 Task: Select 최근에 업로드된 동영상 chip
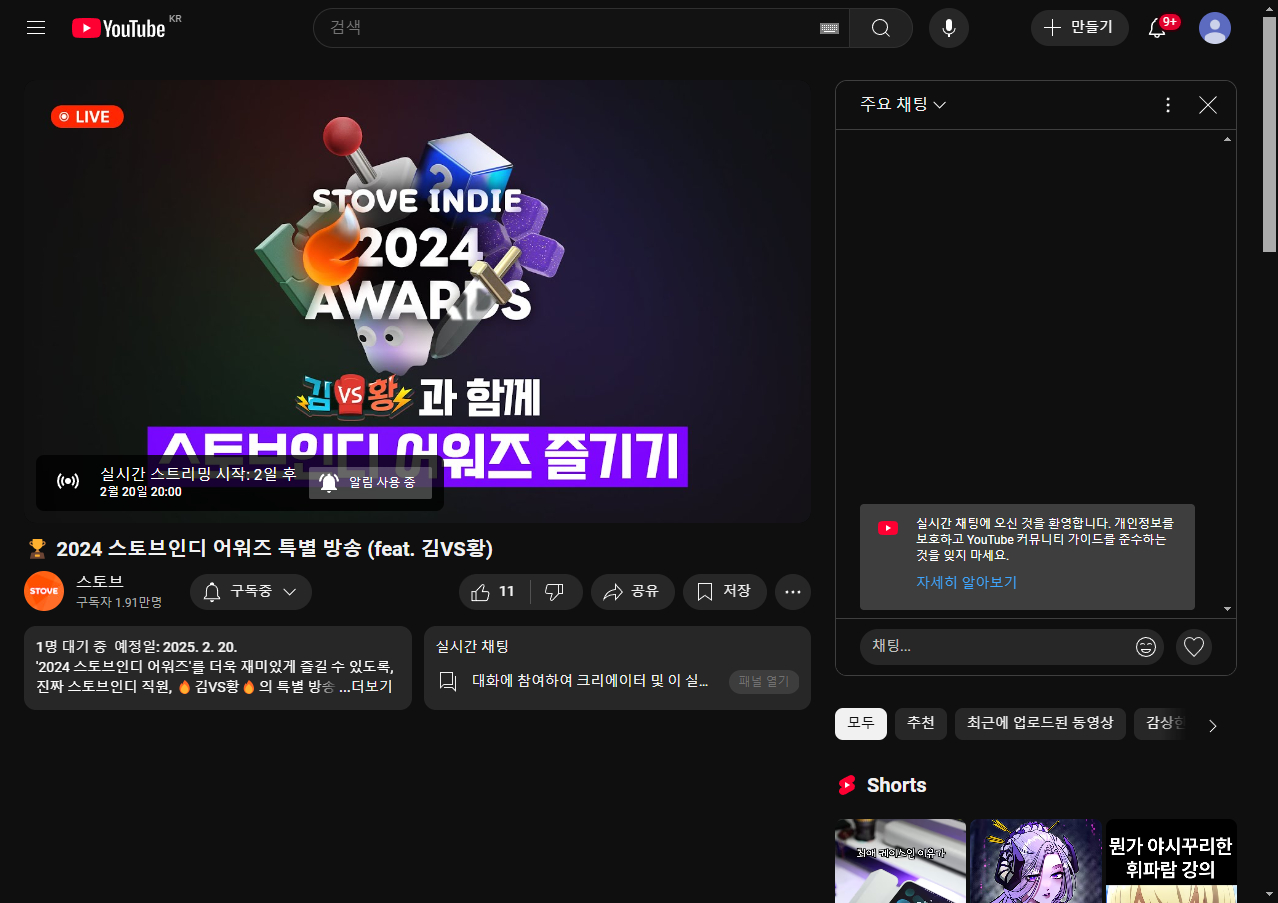(x=1041, y=724)
